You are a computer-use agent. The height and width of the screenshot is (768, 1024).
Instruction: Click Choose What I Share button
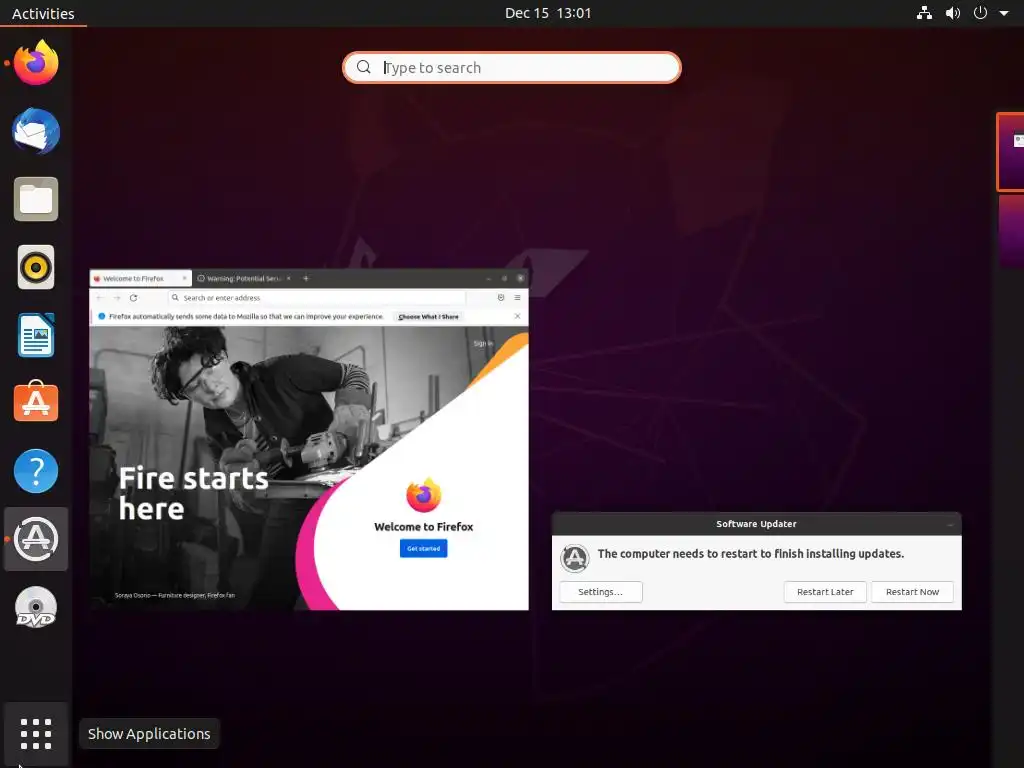428,317
